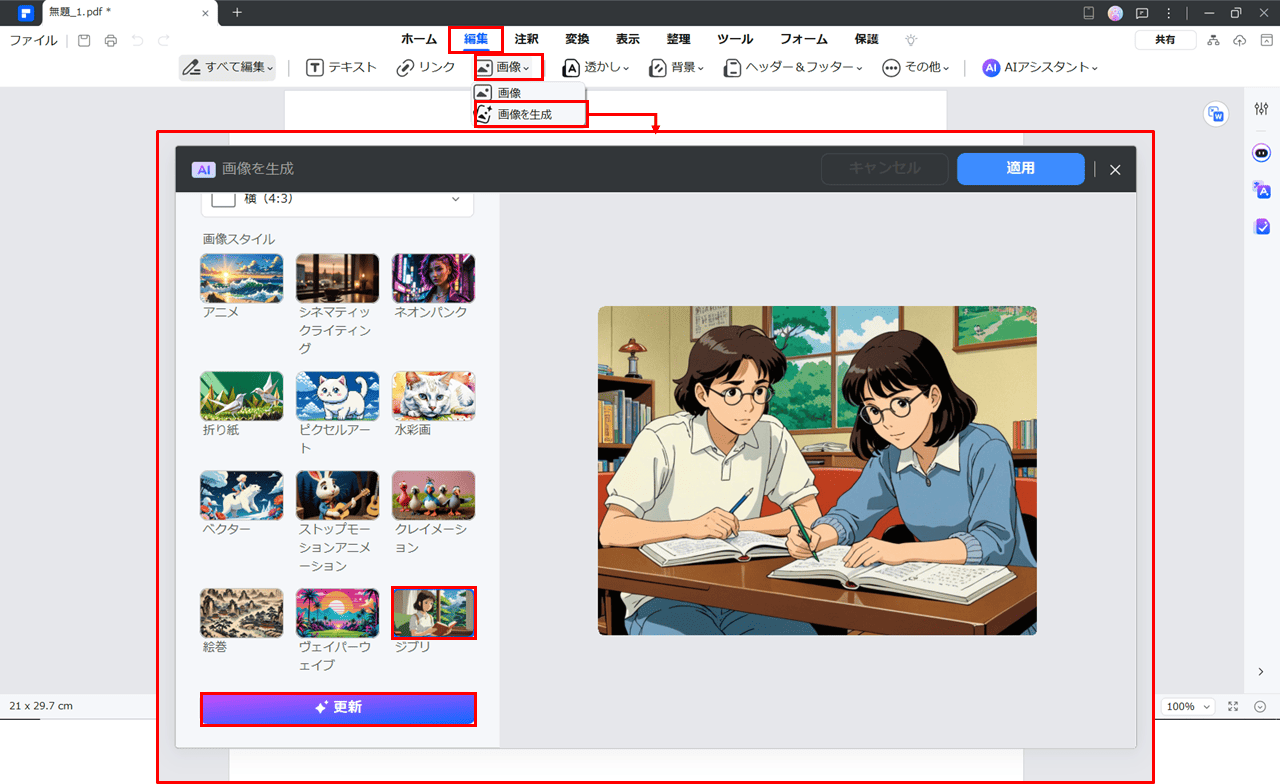
Task: Open the properties sliders icon in sidebar
Action: coord(1261,108)
